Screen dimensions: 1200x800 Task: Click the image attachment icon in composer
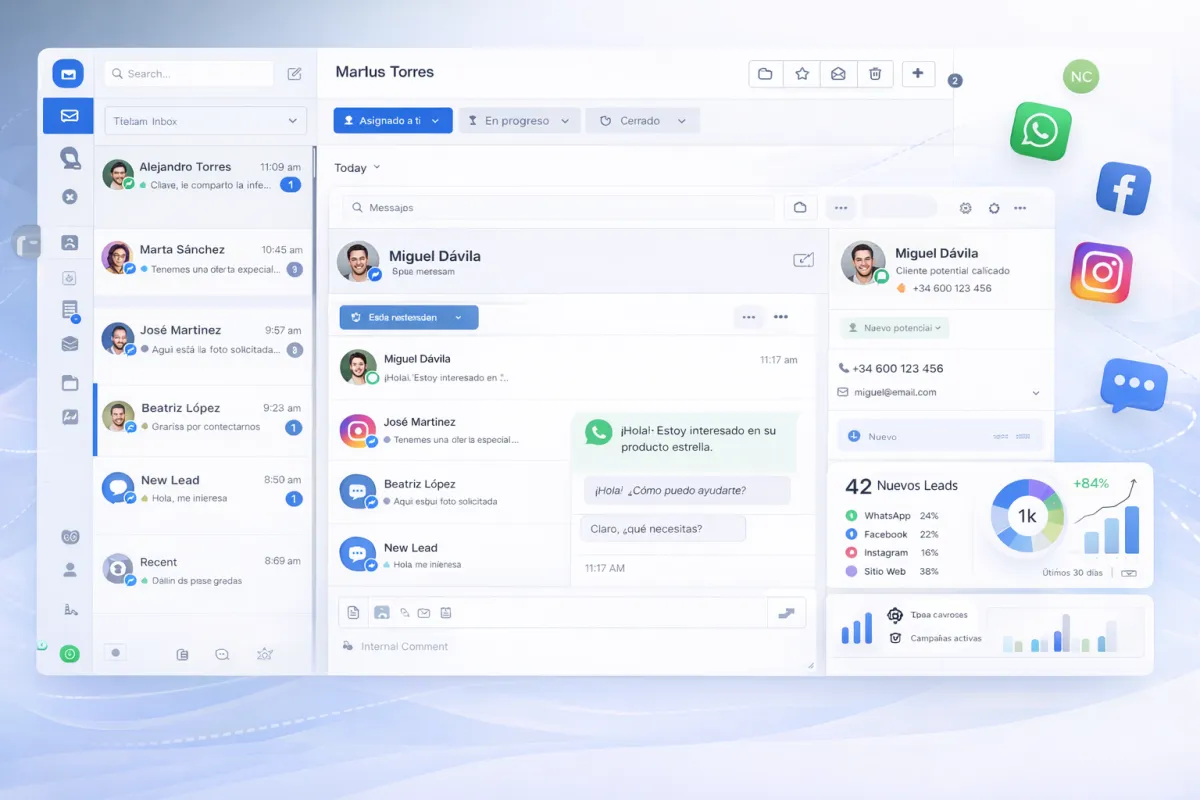point(381,612)
